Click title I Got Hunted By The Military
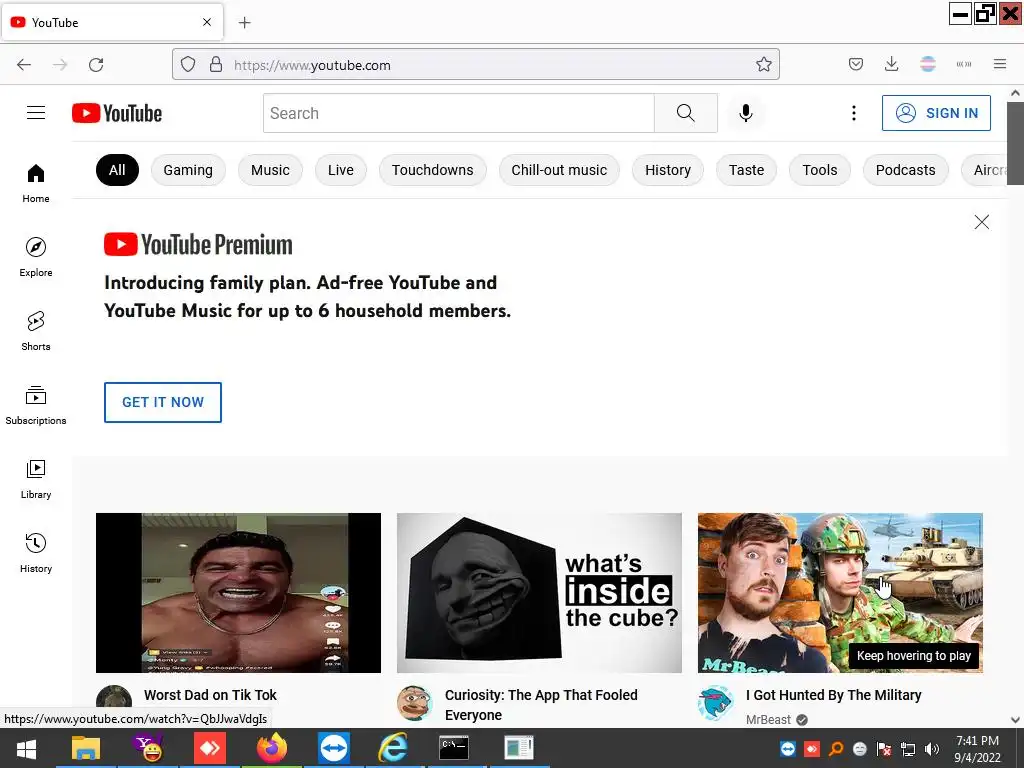The width and height of the screenshot is (1024, 768). pyautogui.click(x=833, y=695)
